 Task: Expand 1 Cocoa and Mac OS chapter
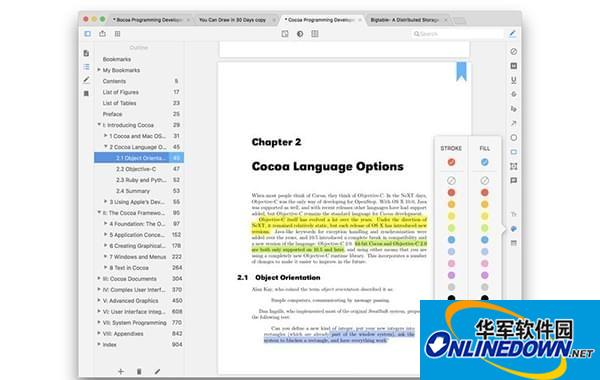(106, 135)
